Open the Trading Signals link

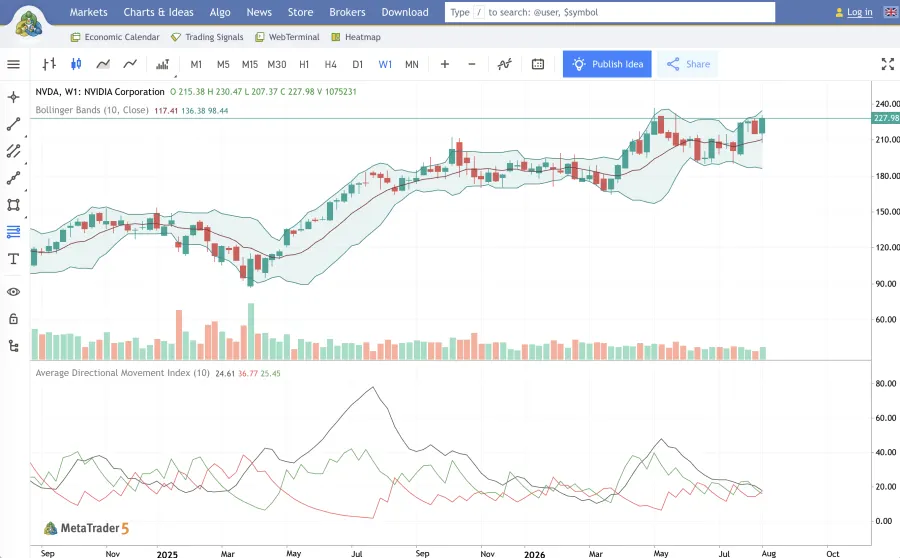(207, 37)
